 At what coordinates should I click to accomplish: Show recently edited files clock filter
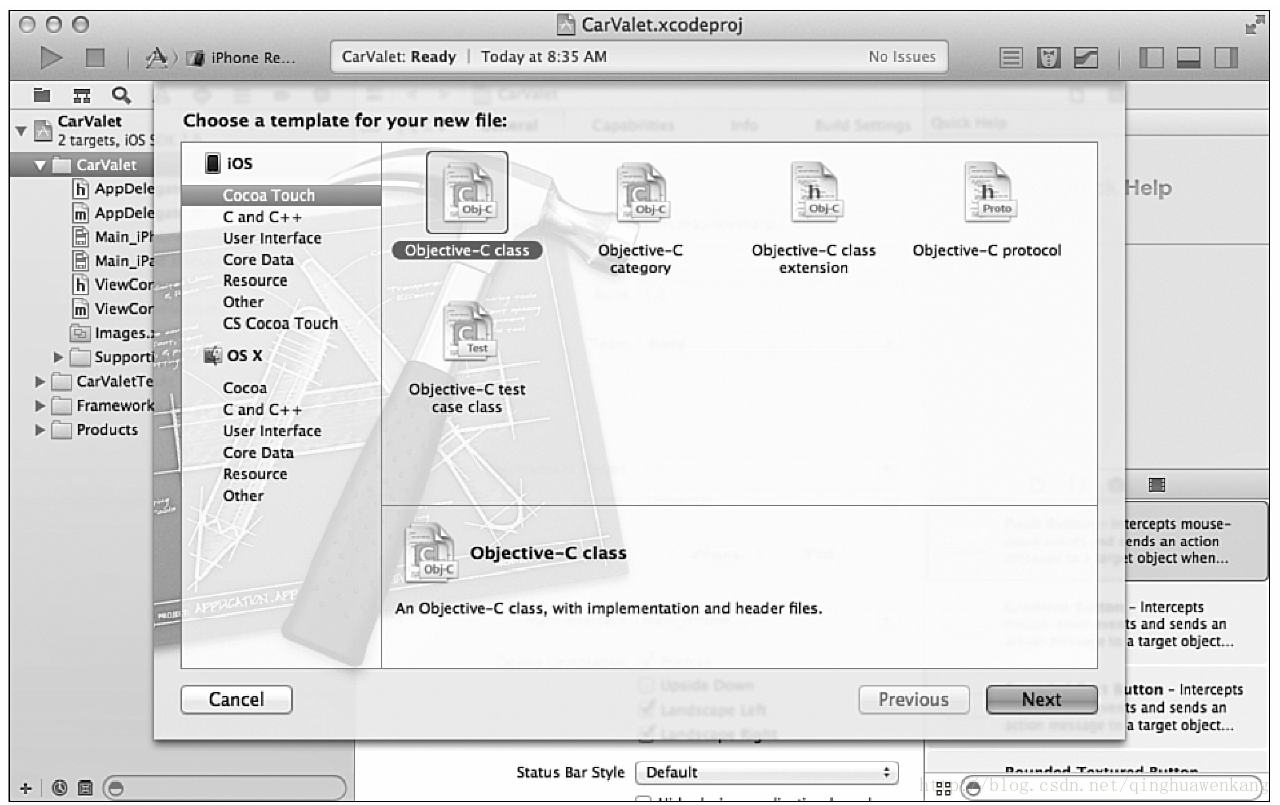pos(59,788)
